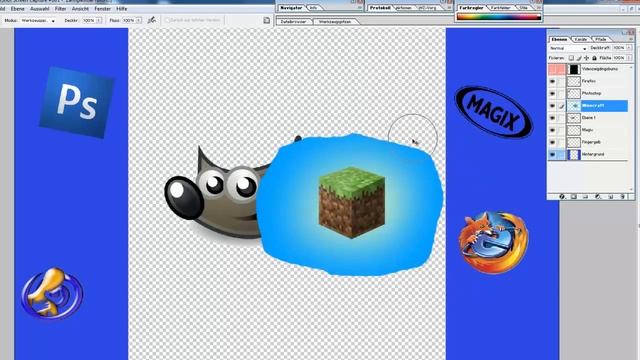Click the image pixels lock brush icon
This screenshot has width=640, height=360.
pos(579,58)
